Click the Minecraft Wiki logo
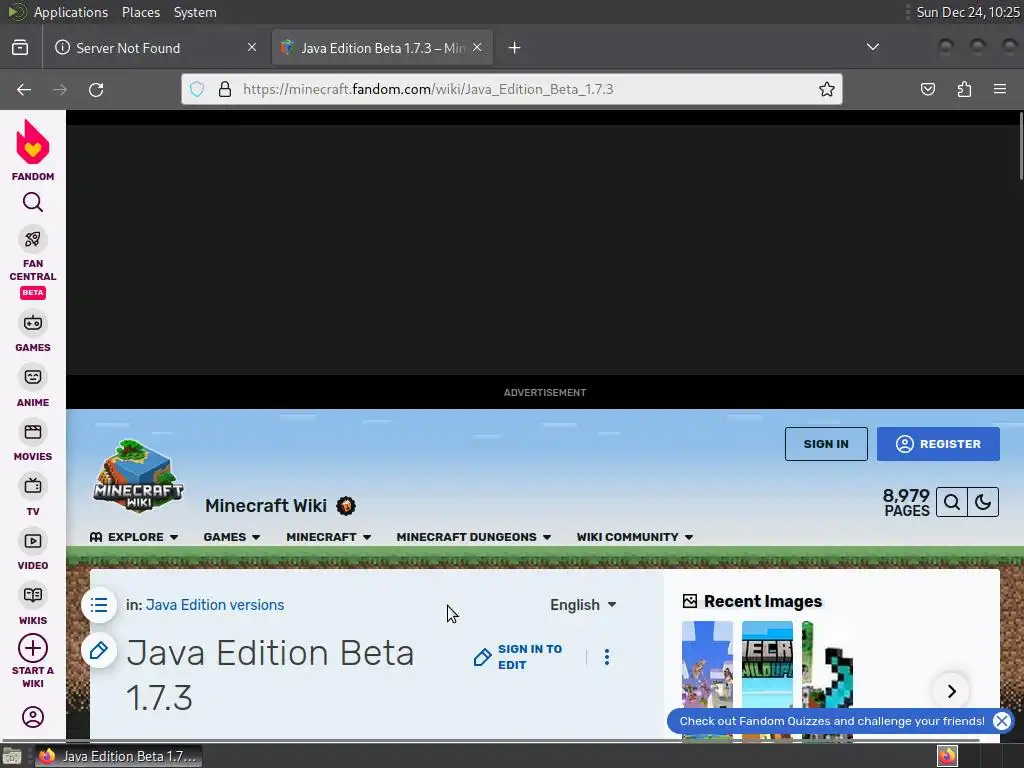Image resolution: width=1024 pixels, height=768 pixels. (x=138, y=476)
